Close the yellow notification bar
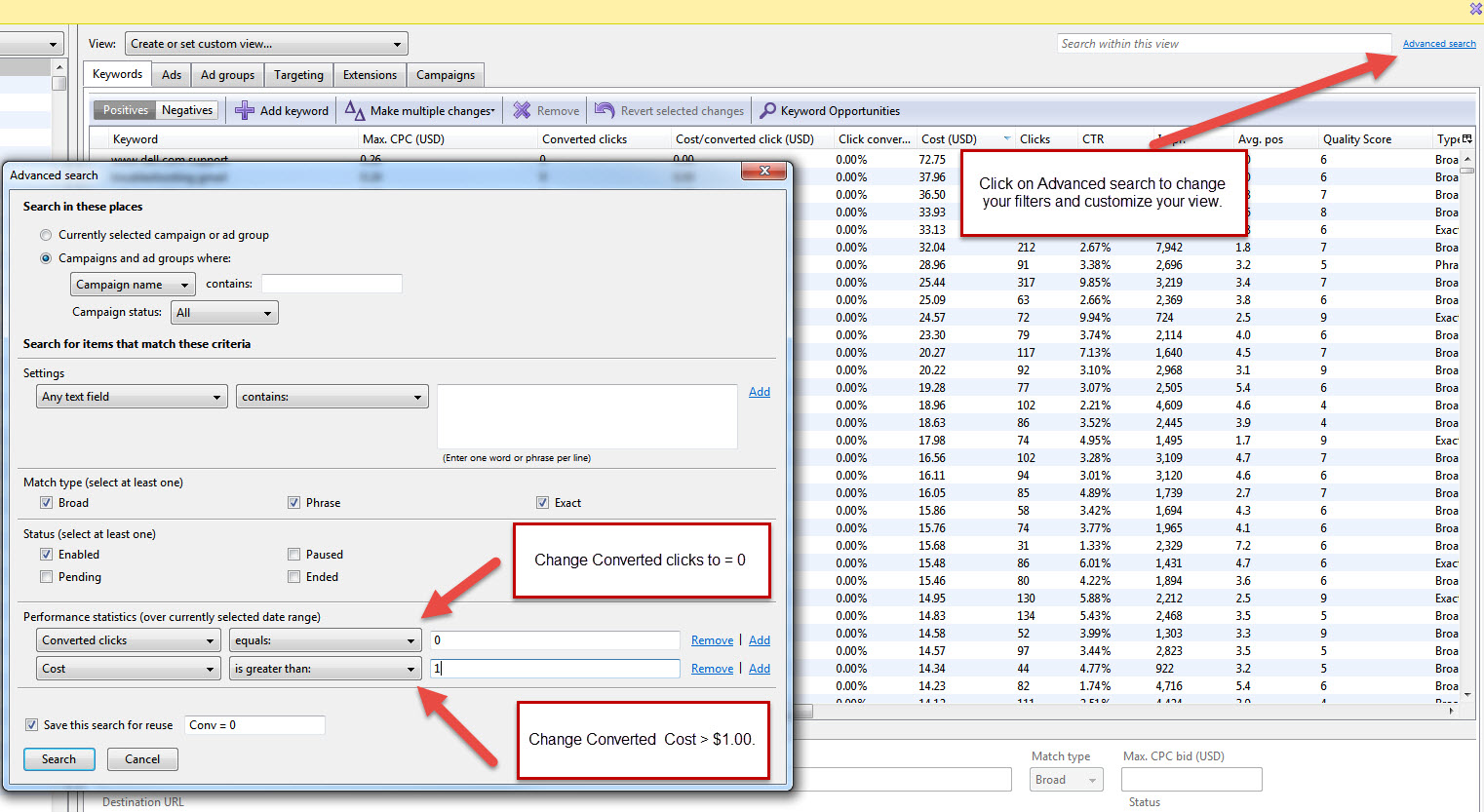Image resolution: width=1484 pixels, height=812 pixels. pyautogui.click(x=1475, y=9)
